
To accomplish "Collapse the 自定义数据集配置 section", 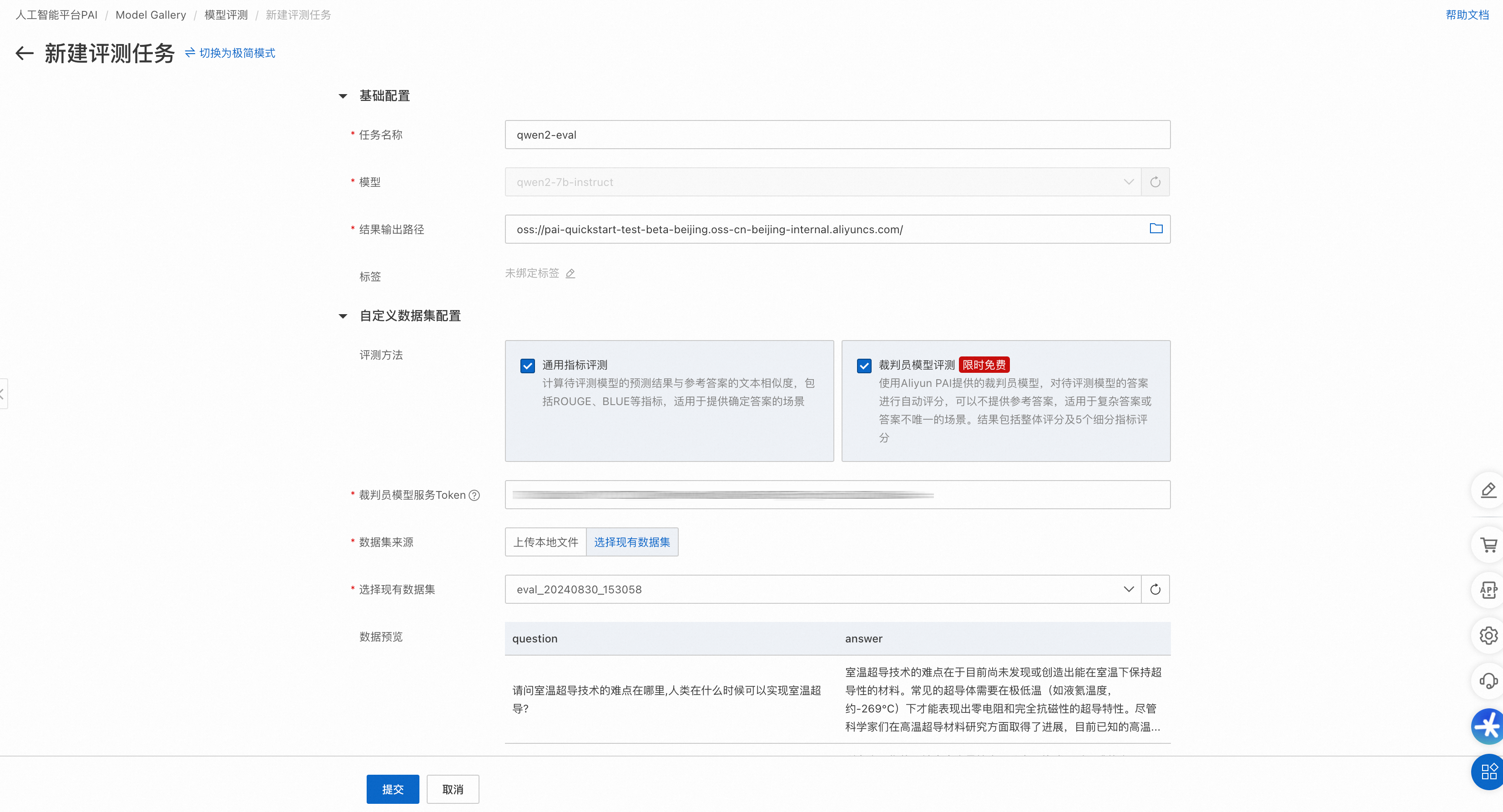I will (x=343, y=316).
